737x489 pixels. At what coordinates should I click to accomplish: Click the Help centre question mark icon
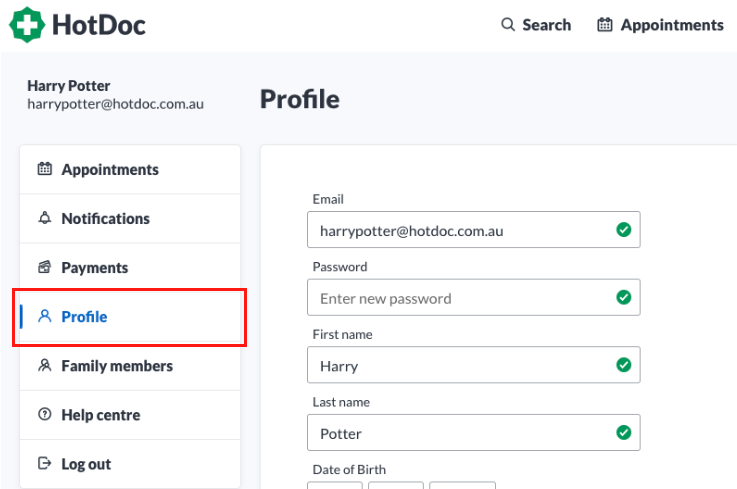click(x=45, y=414)
